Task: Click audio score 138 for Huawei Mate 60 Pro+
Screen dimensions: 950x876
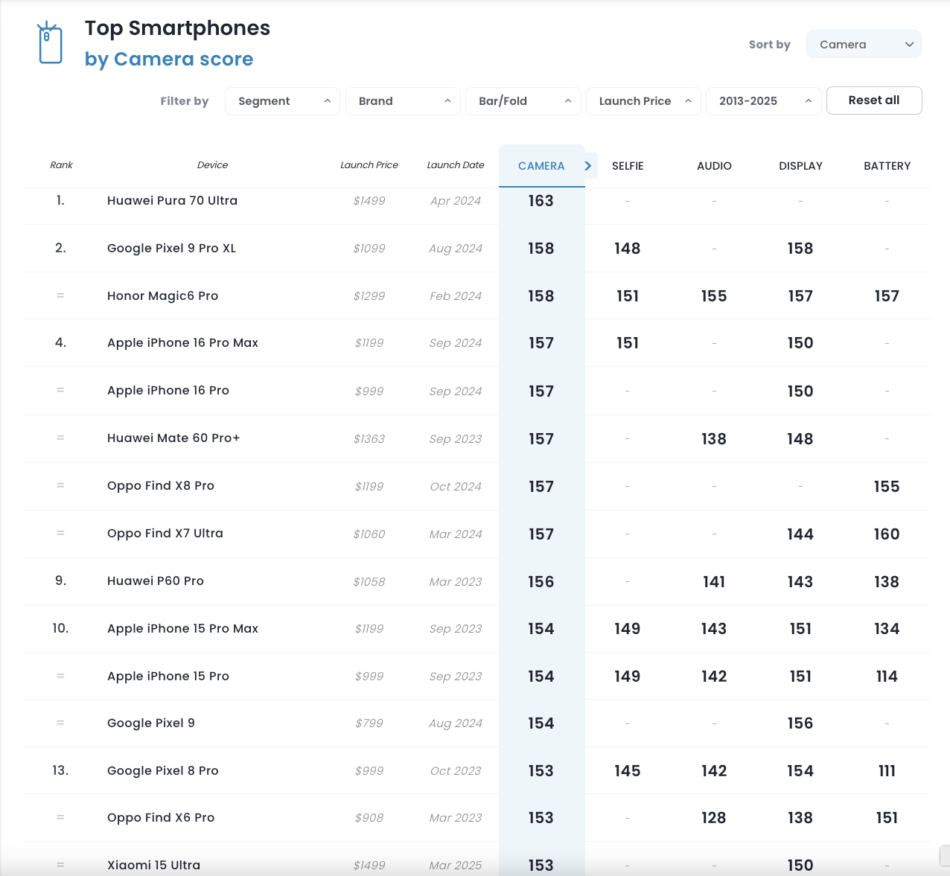Action: coord(714,439)
